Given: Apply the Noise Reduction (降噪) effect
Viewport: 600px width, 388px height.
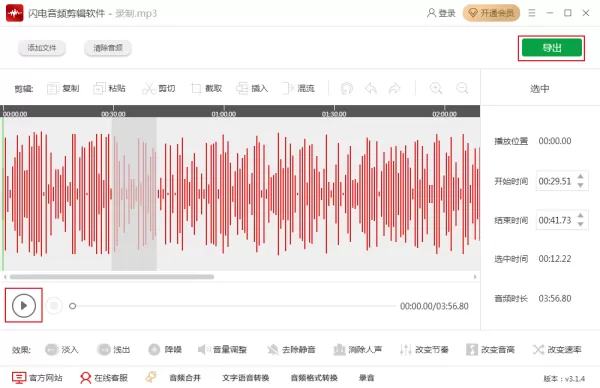Looking at the screenshot, I should point(165,349).
